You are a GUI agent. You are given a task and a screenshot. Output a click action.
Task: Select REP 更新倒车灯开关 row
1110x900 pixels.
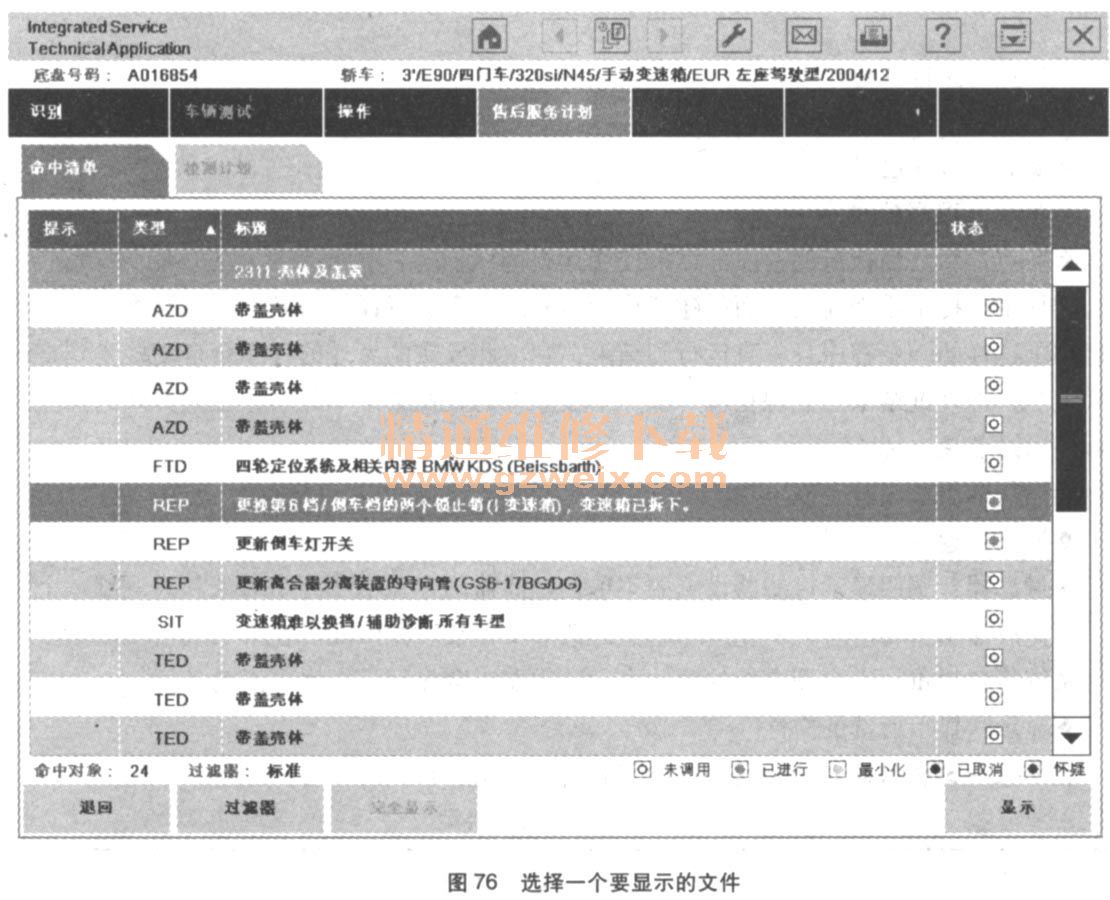(539, 543)
